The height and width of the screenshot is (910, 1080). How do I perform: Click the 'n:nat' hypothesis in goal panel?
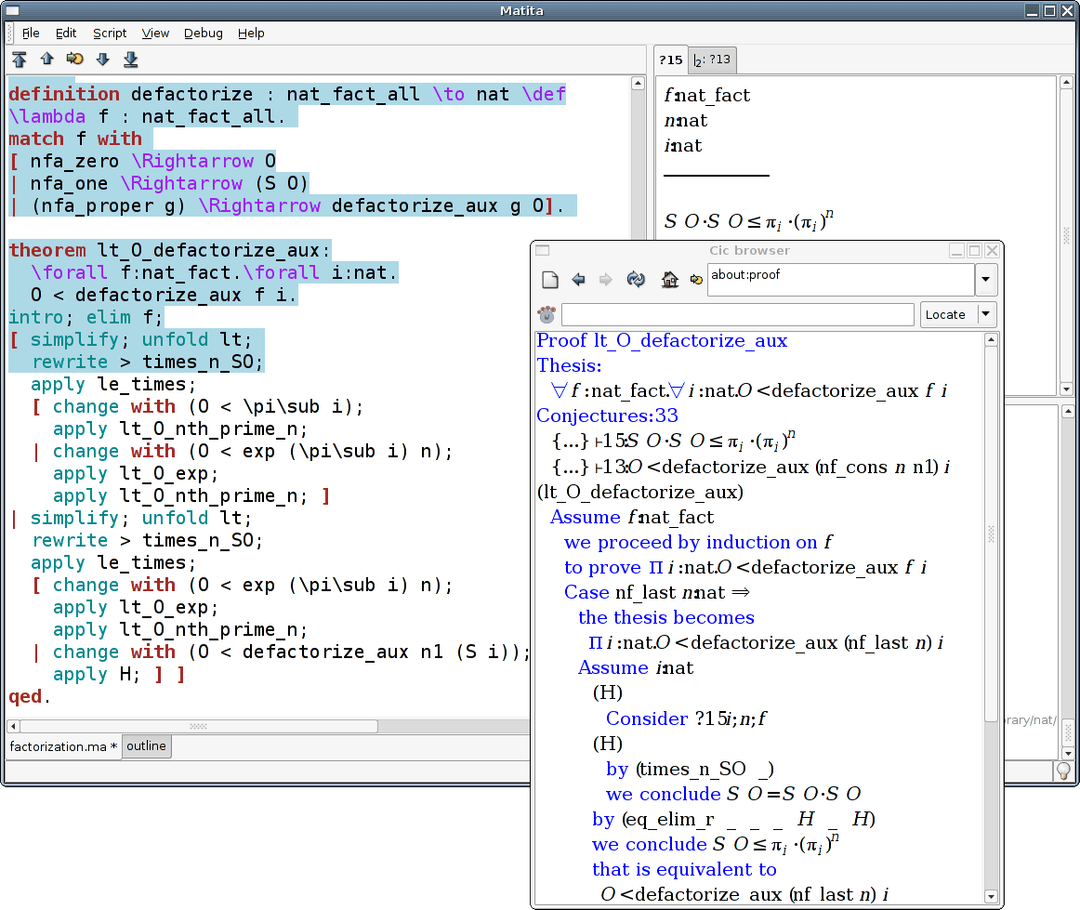(x=686, y=121)
